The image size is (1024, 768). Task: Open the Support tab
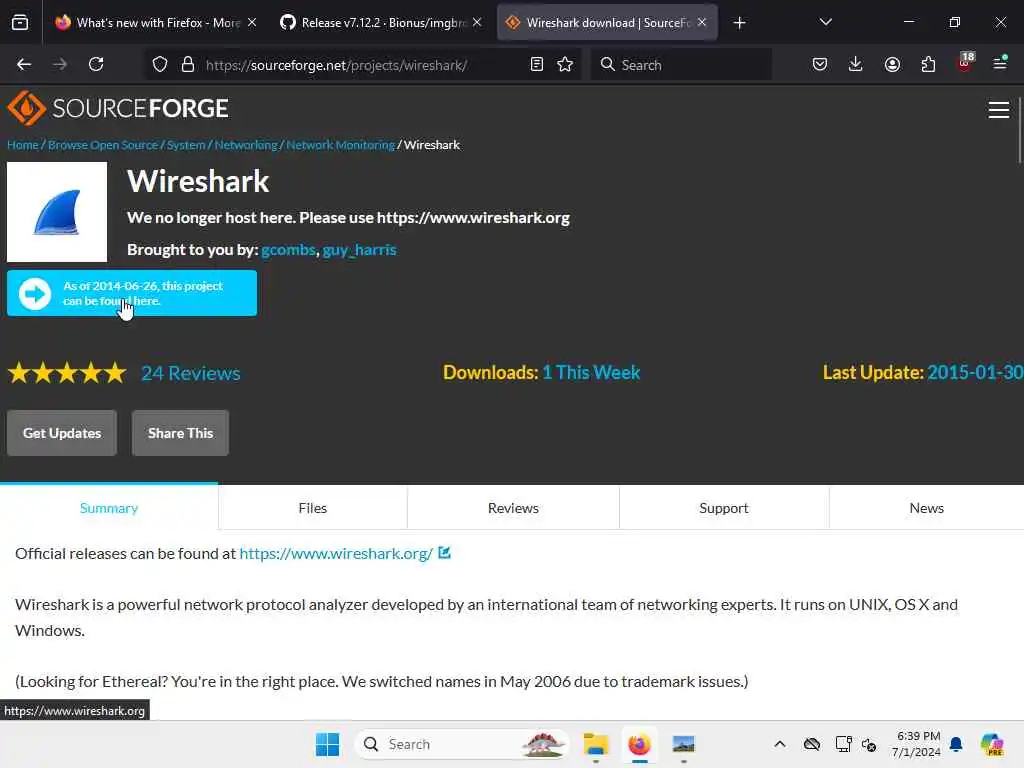coord(724,508)
